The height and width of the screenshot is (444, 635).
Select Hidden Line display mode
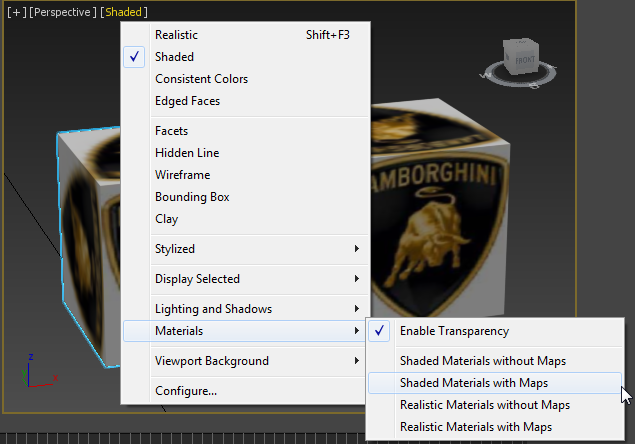(245, 153)
